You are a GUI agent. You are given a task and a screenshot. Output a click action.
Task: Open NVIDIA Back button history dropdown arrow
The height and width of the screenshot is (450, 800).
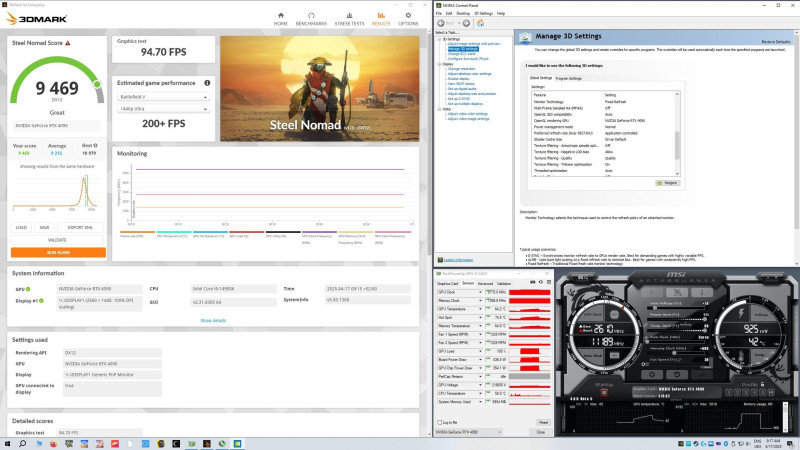click(x=459, y=23)
